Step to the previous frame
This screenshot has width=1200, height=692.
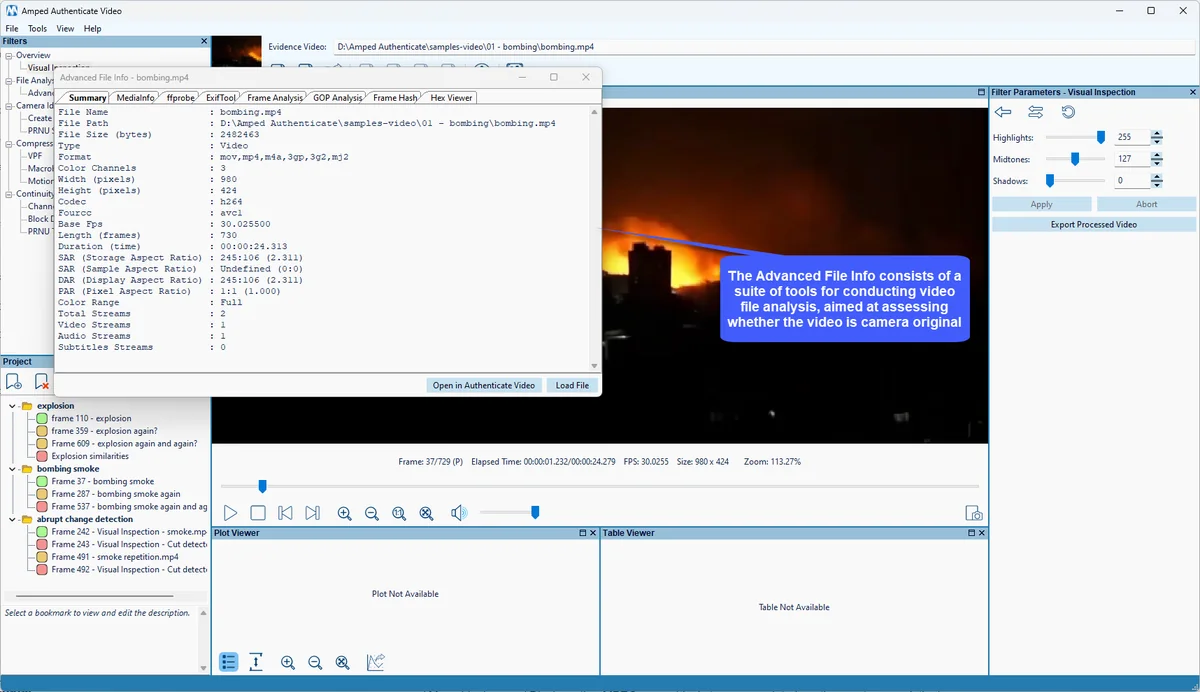285,513
